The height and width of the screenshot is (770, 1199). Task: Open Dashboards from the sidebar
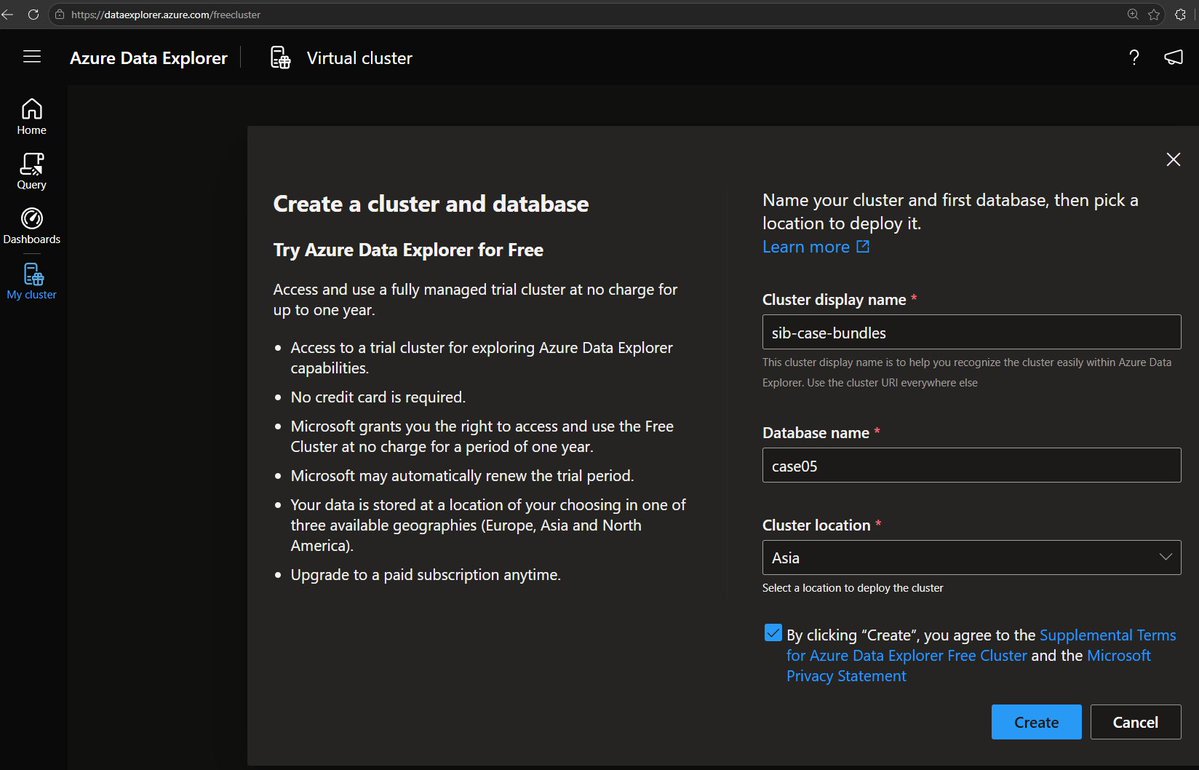tap(31, 226)
